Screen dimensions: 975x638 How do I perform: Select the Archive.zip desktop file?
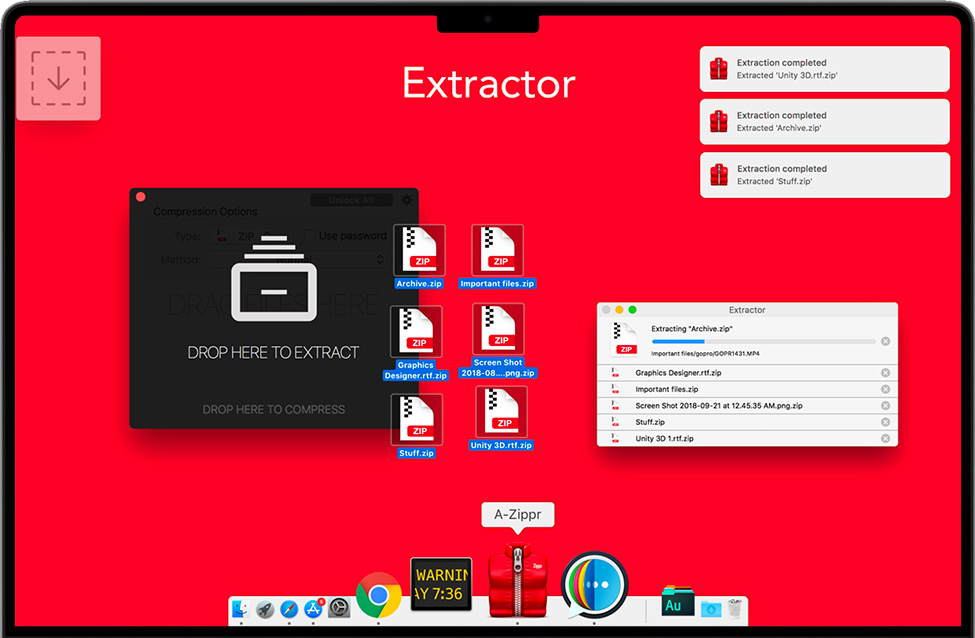point(419,251)
